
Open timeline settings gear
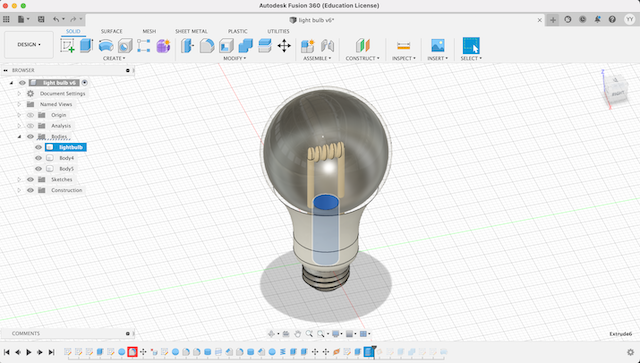click(631, 352)
